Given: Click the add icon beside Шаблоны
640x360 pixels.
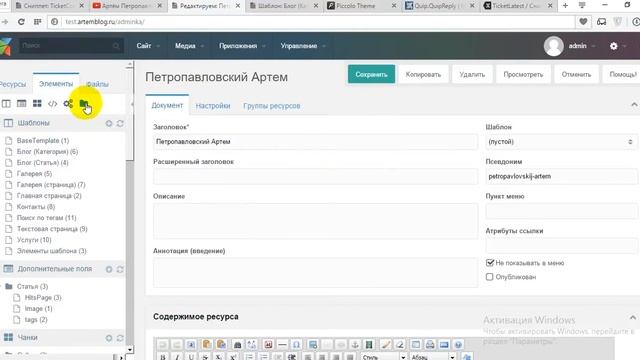Looking at the screenshot, I should point(109,123).
